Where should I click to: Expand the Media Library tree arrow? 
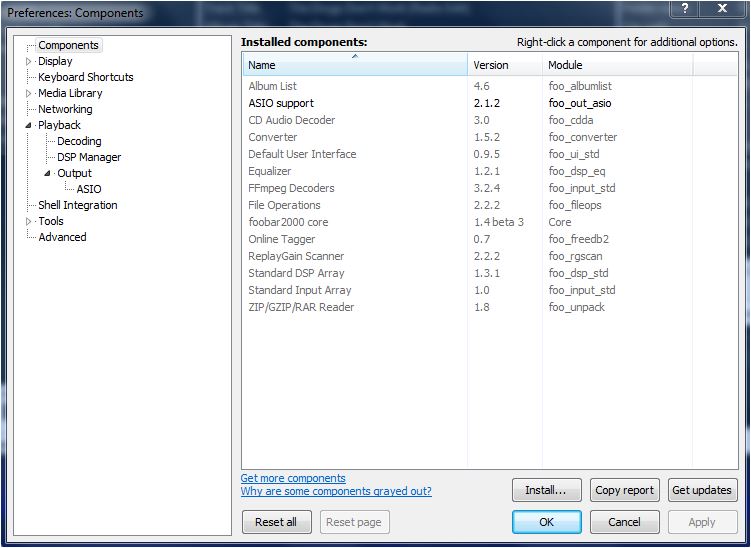pyautogui.click(x=29, y=93)
